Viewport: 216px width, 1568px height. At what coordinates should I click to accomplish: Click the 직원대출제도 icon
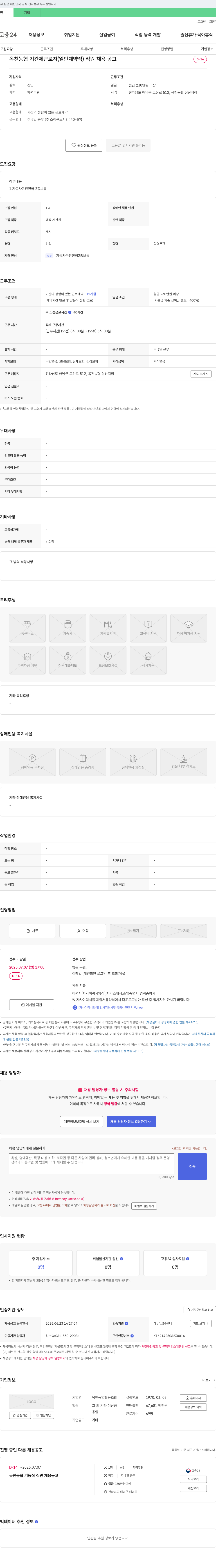tap(67, 661)
